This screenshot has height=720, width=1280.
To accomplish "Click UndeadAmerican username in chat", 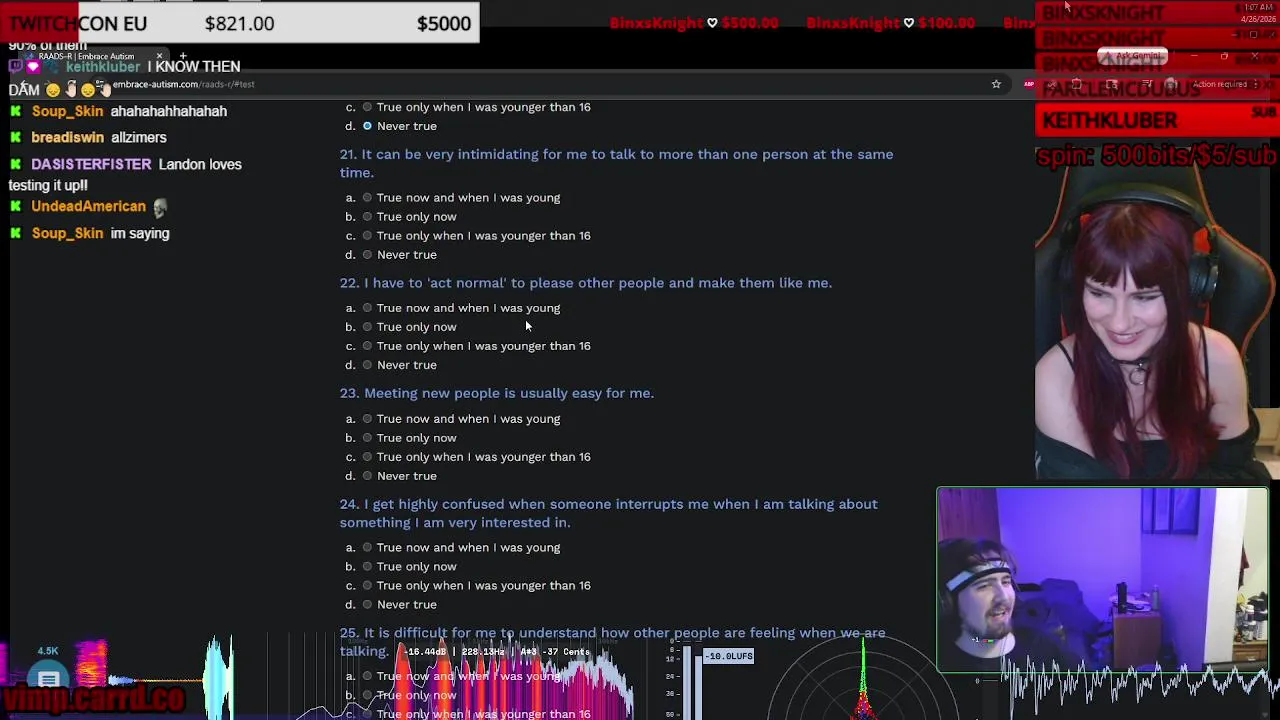I will coord(88,206).
